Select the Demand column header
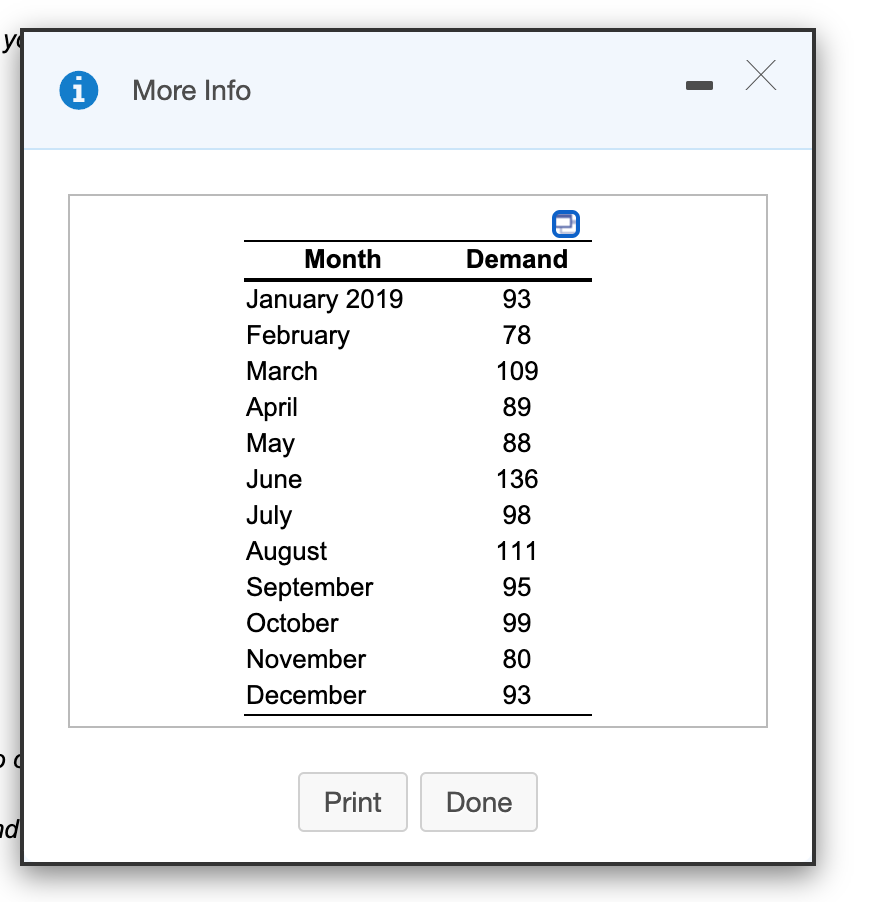This screenshot has height=902, width=880. (516, 259)
